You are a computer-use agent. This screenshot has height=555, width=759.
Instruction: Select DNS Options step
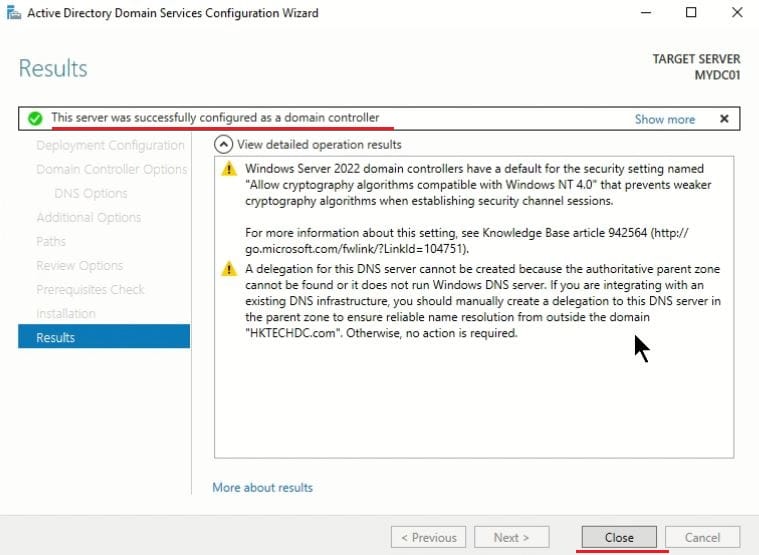(91, 194)
